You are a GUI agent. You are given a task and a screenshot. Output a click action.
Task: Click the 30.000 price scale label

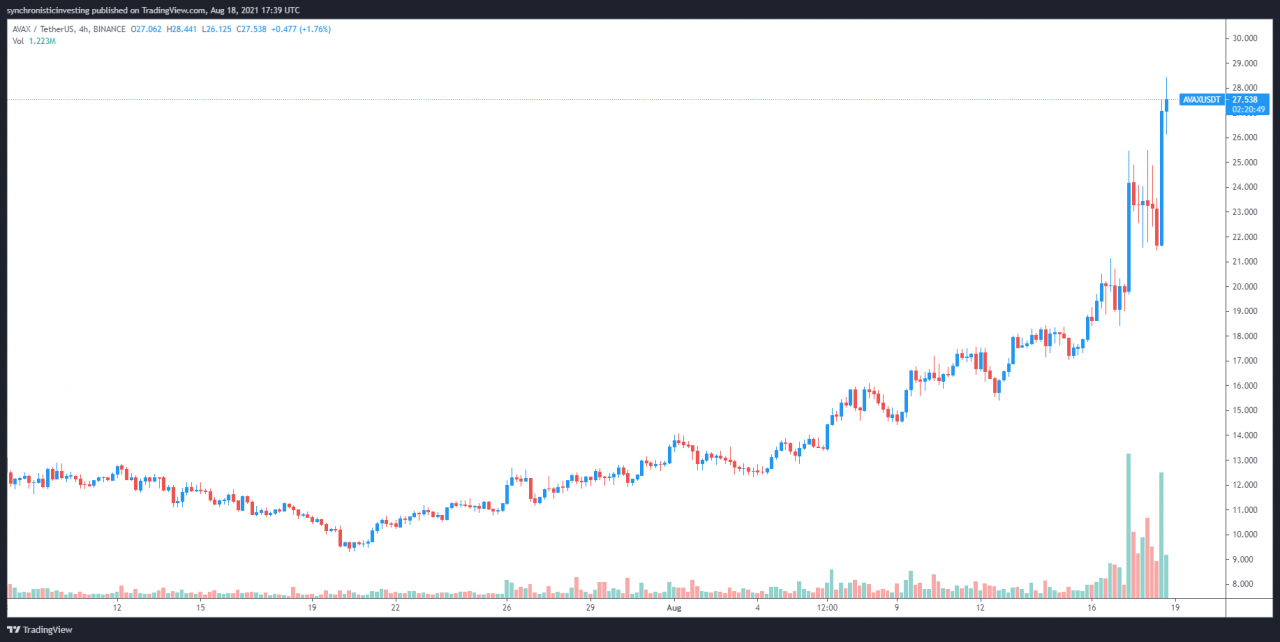point(1244,38)
